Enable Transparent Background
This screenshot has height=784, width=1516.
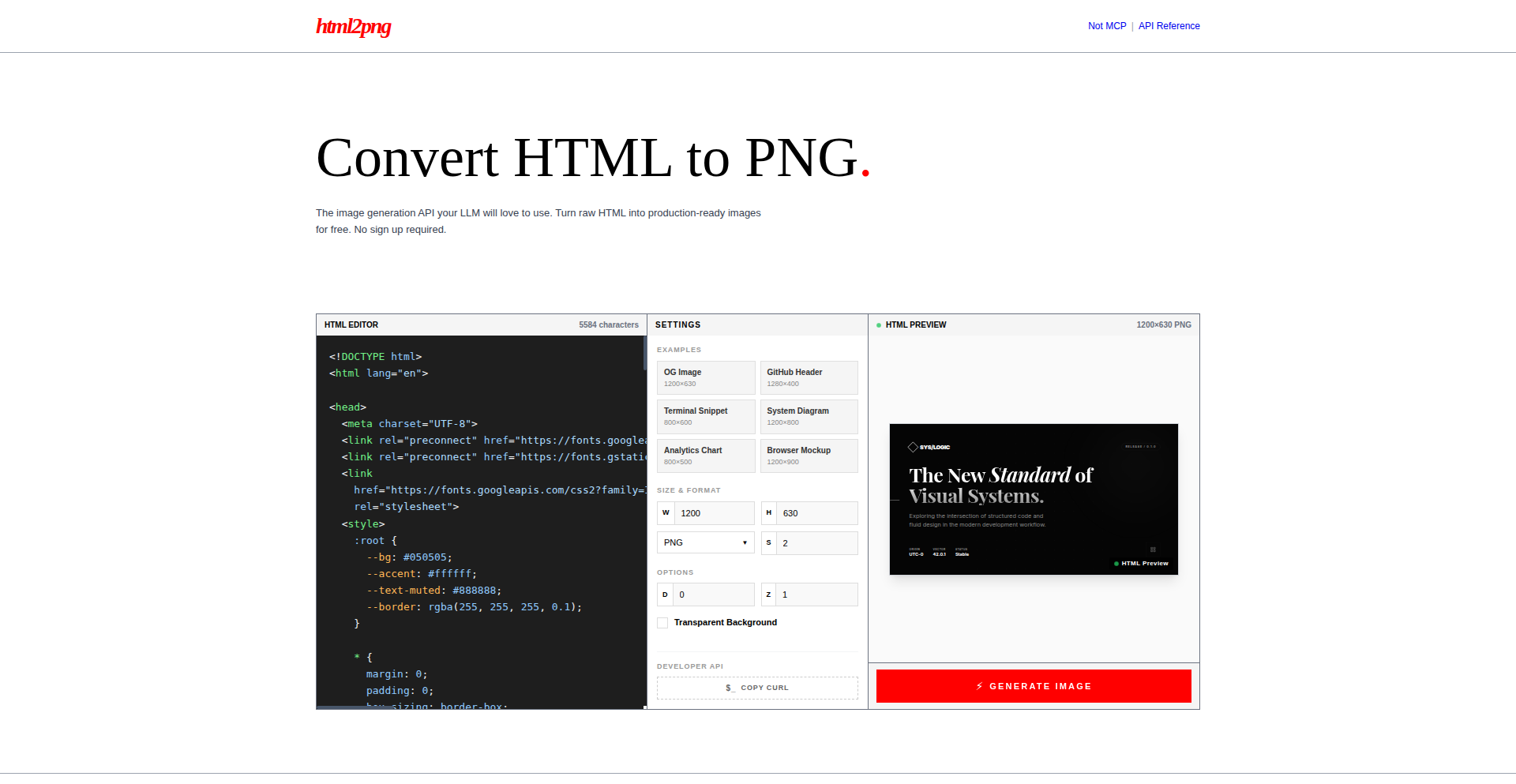click(x=662, y=623)
